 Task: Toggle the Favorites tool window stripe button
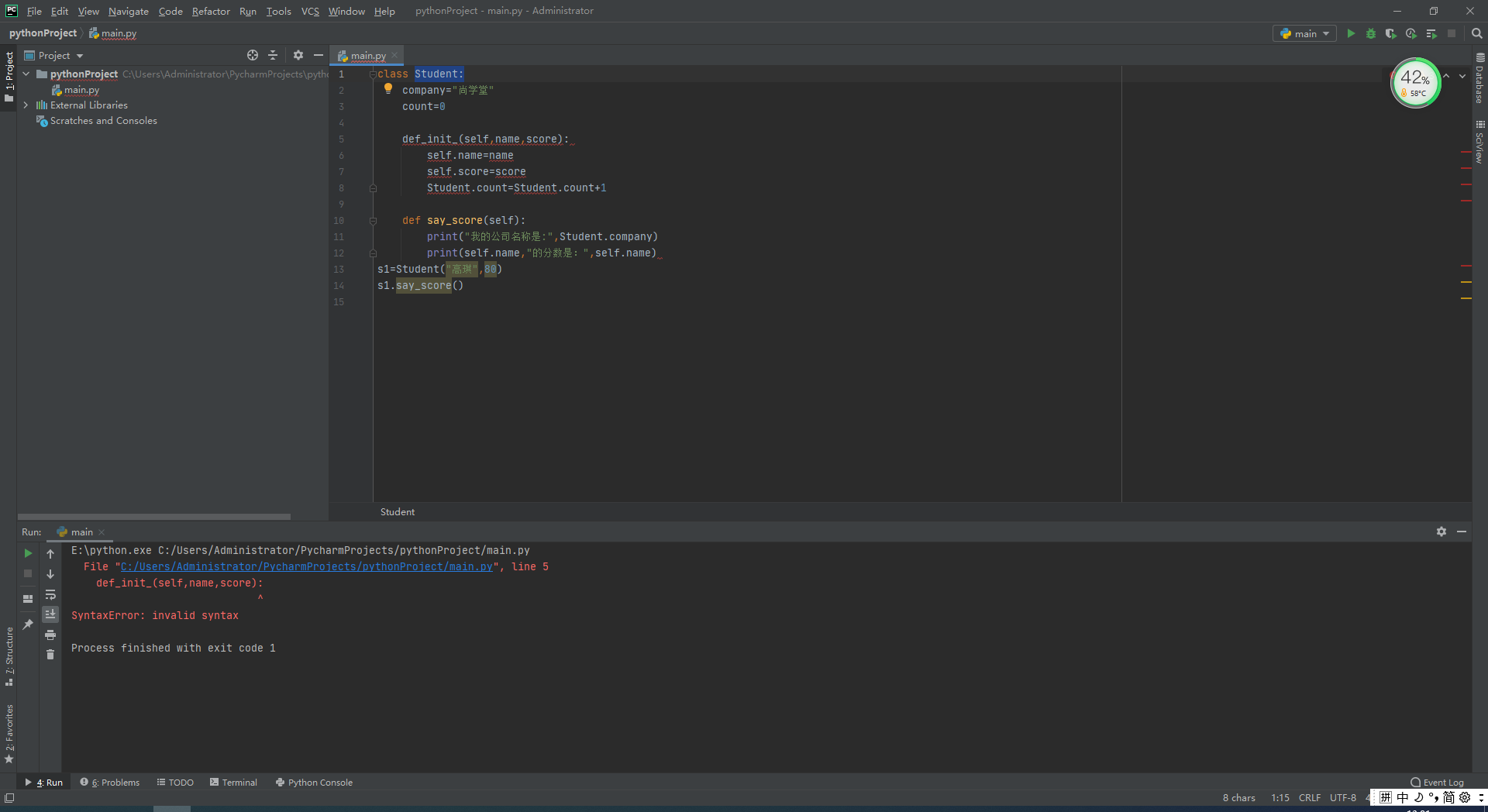pyautogui.click(x=9, y=734)
